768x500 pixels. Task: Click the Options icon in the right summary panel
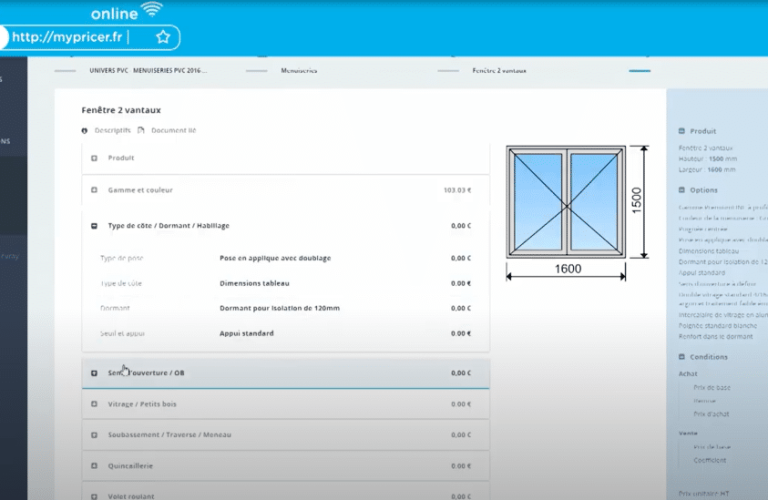tap(681, 189)
